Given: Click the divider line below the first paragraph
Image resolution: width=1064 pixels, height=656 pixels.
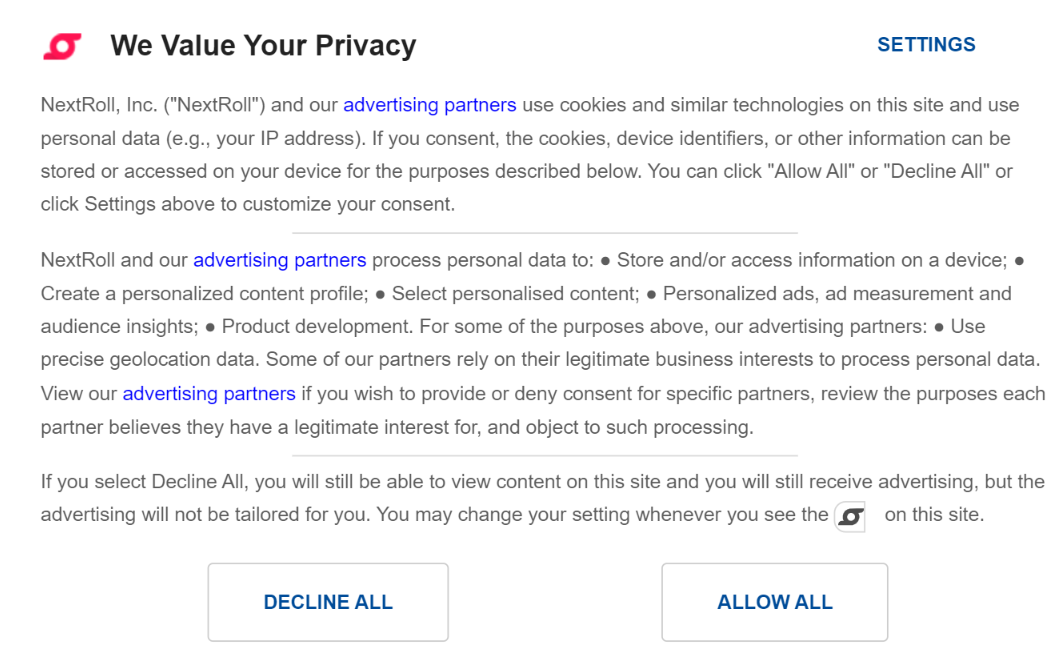Looking at the screenshot, I should tap(544, 233).
